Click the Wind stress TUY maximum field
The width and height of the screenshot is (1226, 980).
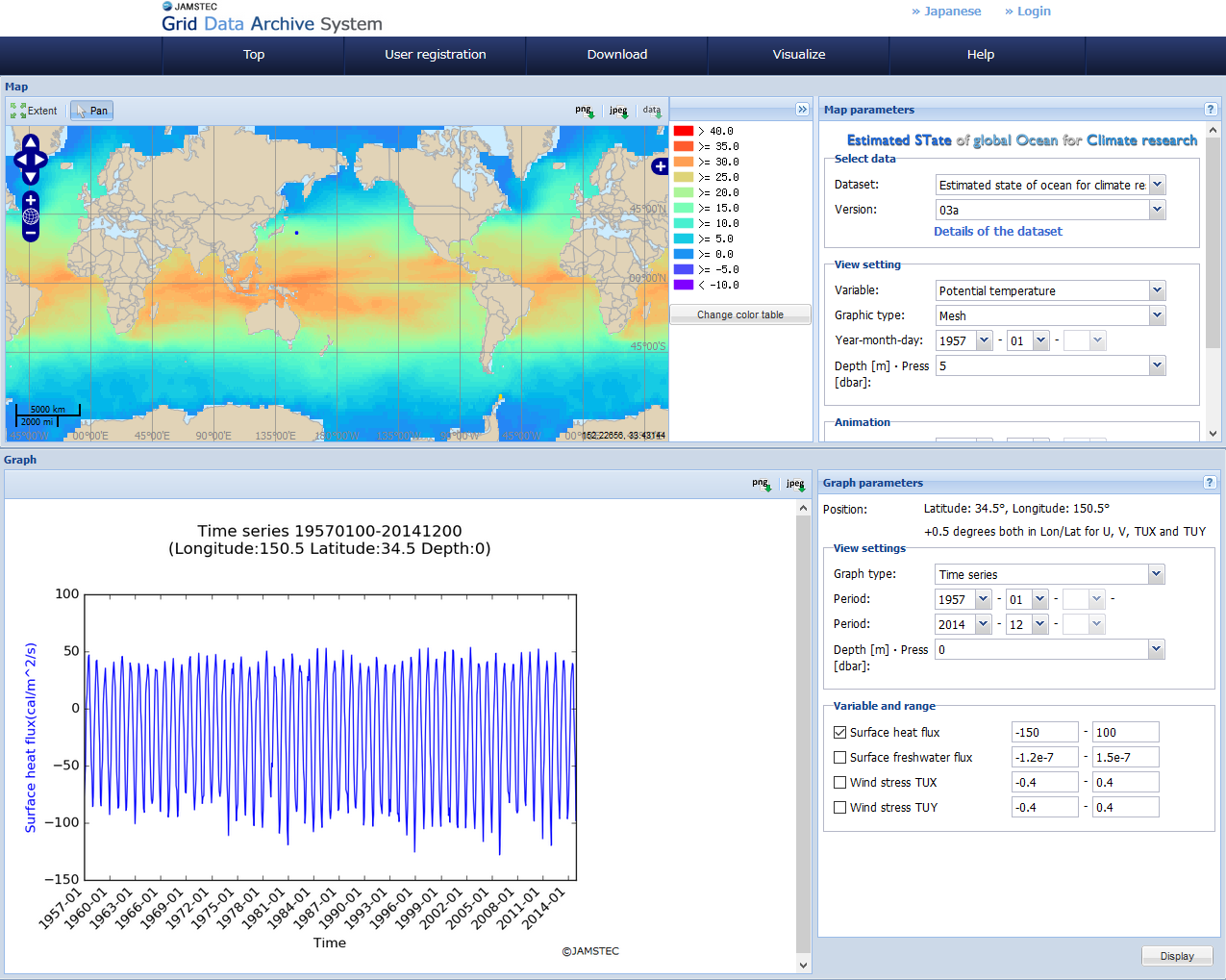pos(1126,808)
